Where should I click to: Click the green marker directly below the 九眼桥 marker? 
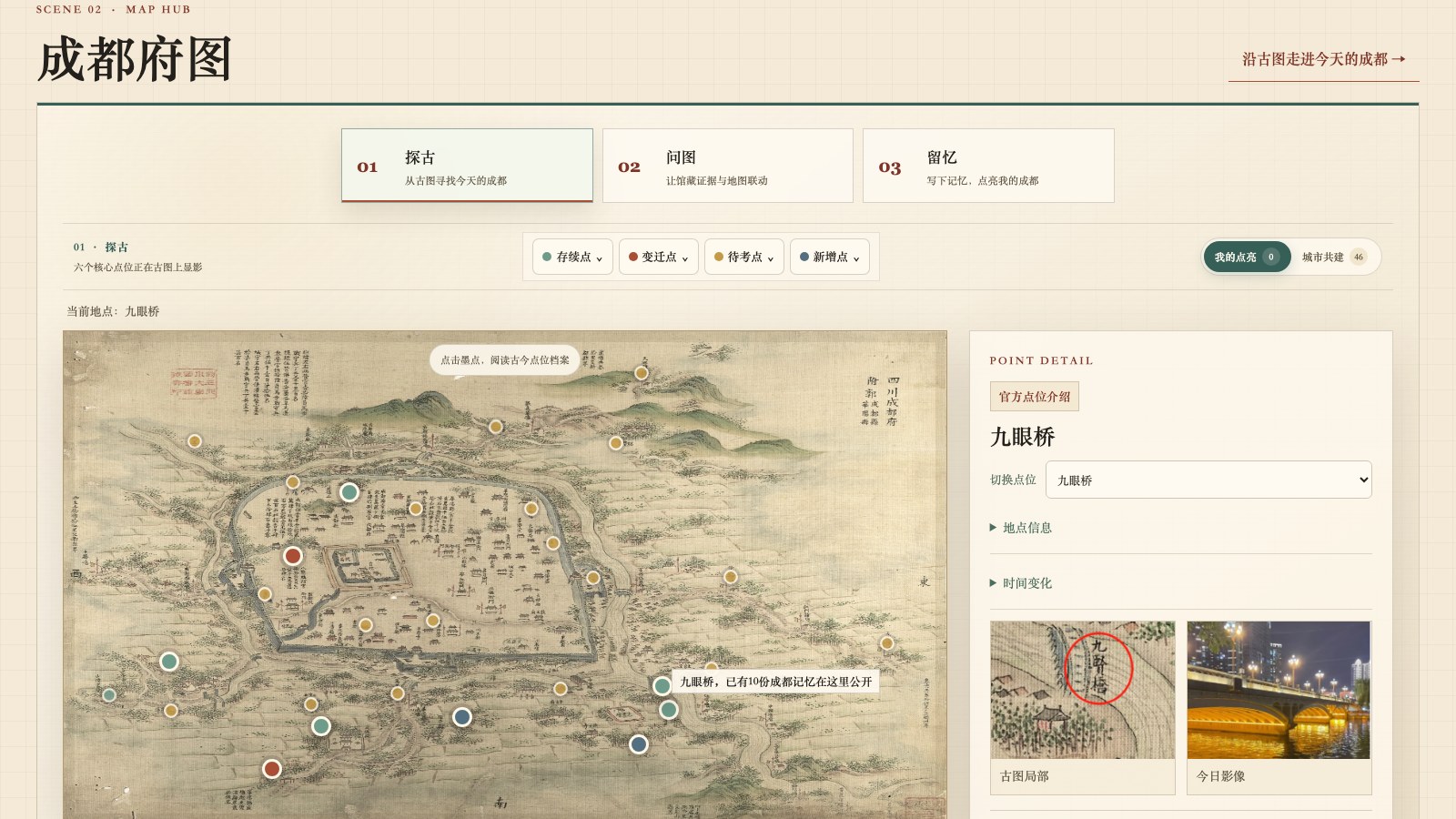pyautogui.click(x=669, y=710)
